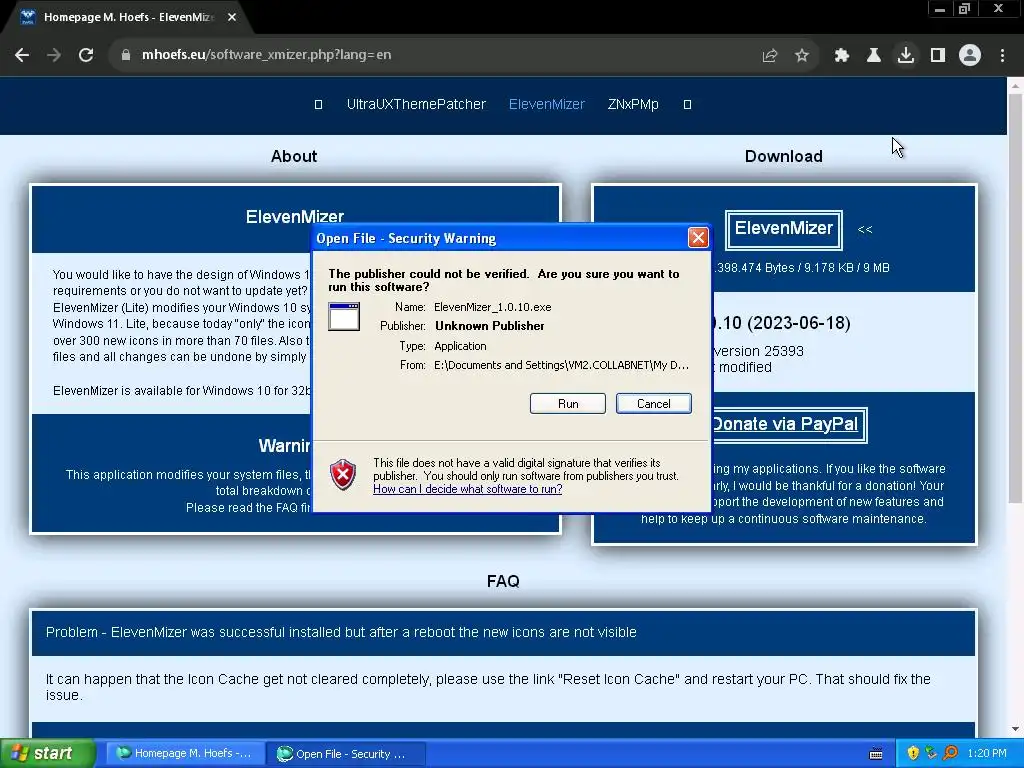The height and width of the screenshot is (768, 1024).
Task: Click the square icon right of ZNxPMp
Action: point(687,104)
